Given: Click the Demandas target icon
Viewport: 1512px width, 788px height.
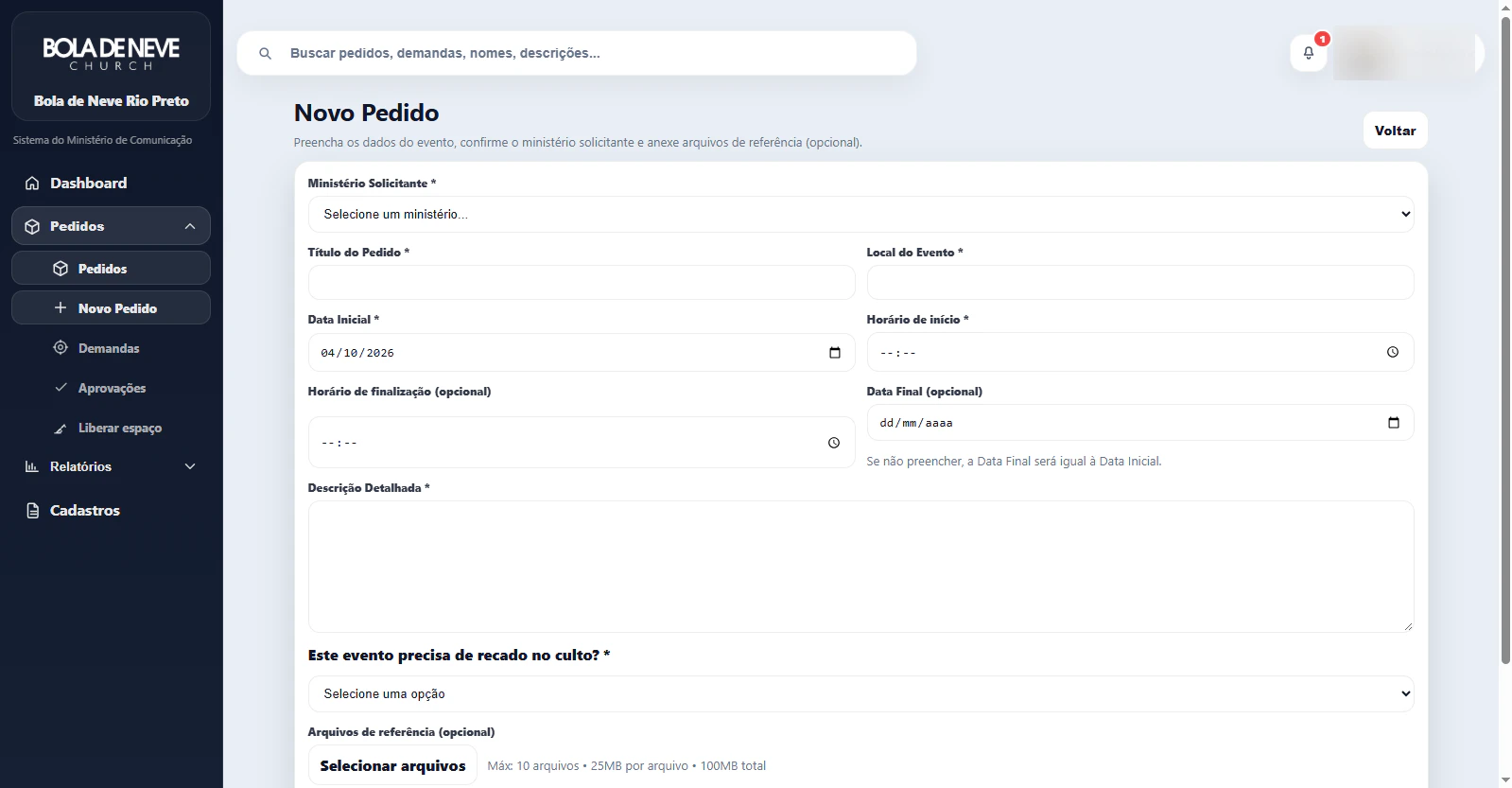Looking at the screenshot, I should coord(61,347).
